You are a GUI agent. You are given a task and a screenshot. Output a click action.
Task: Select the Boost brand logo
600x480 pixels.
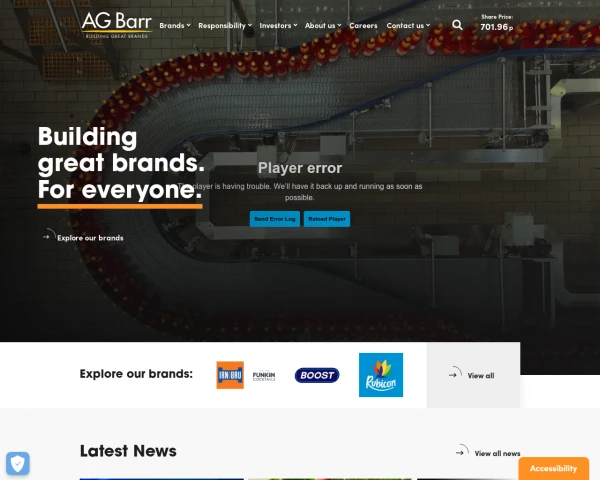pos(317,375)
